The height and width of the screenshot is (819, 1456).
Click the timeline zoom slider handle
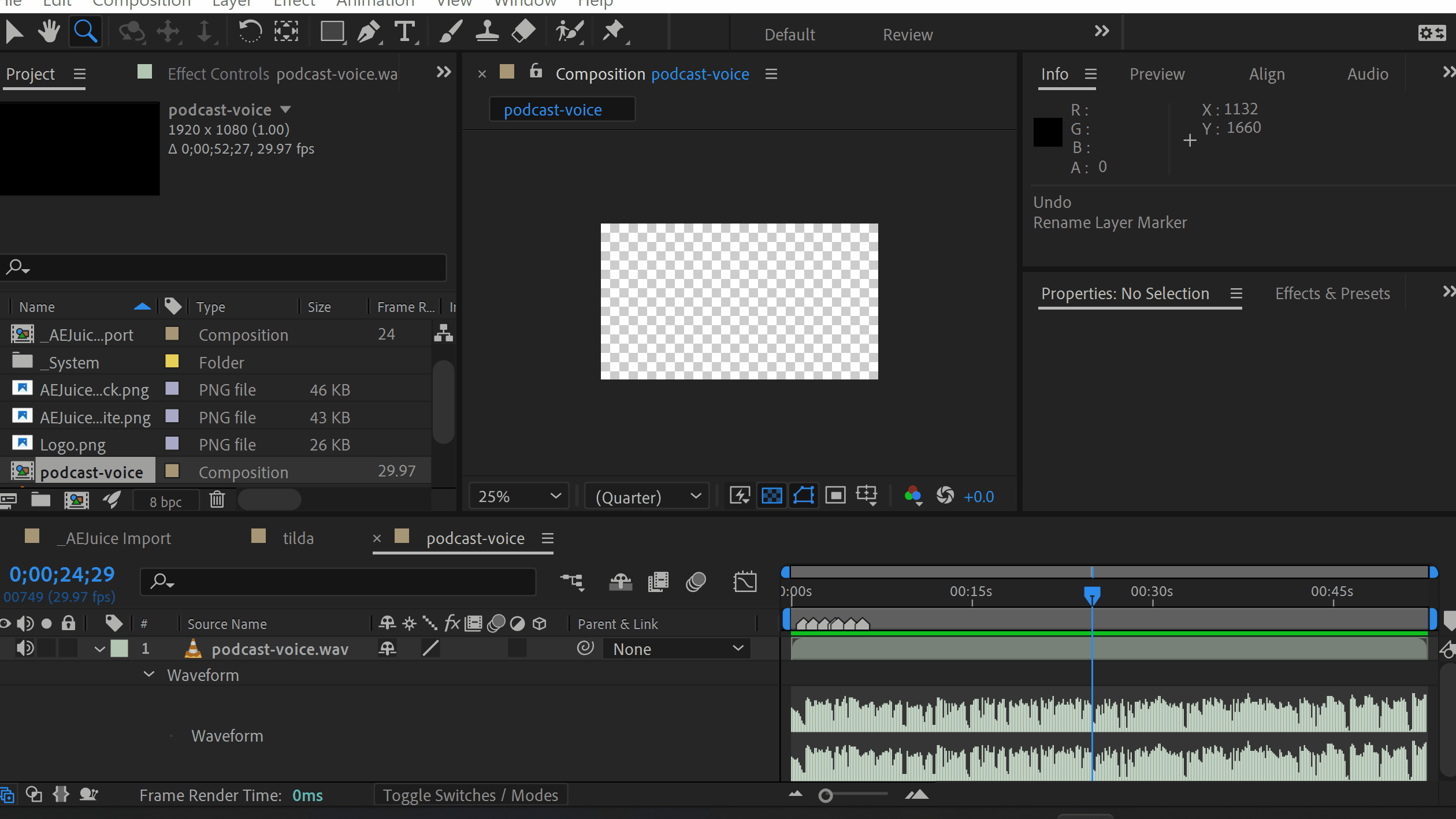click(826, 796)
